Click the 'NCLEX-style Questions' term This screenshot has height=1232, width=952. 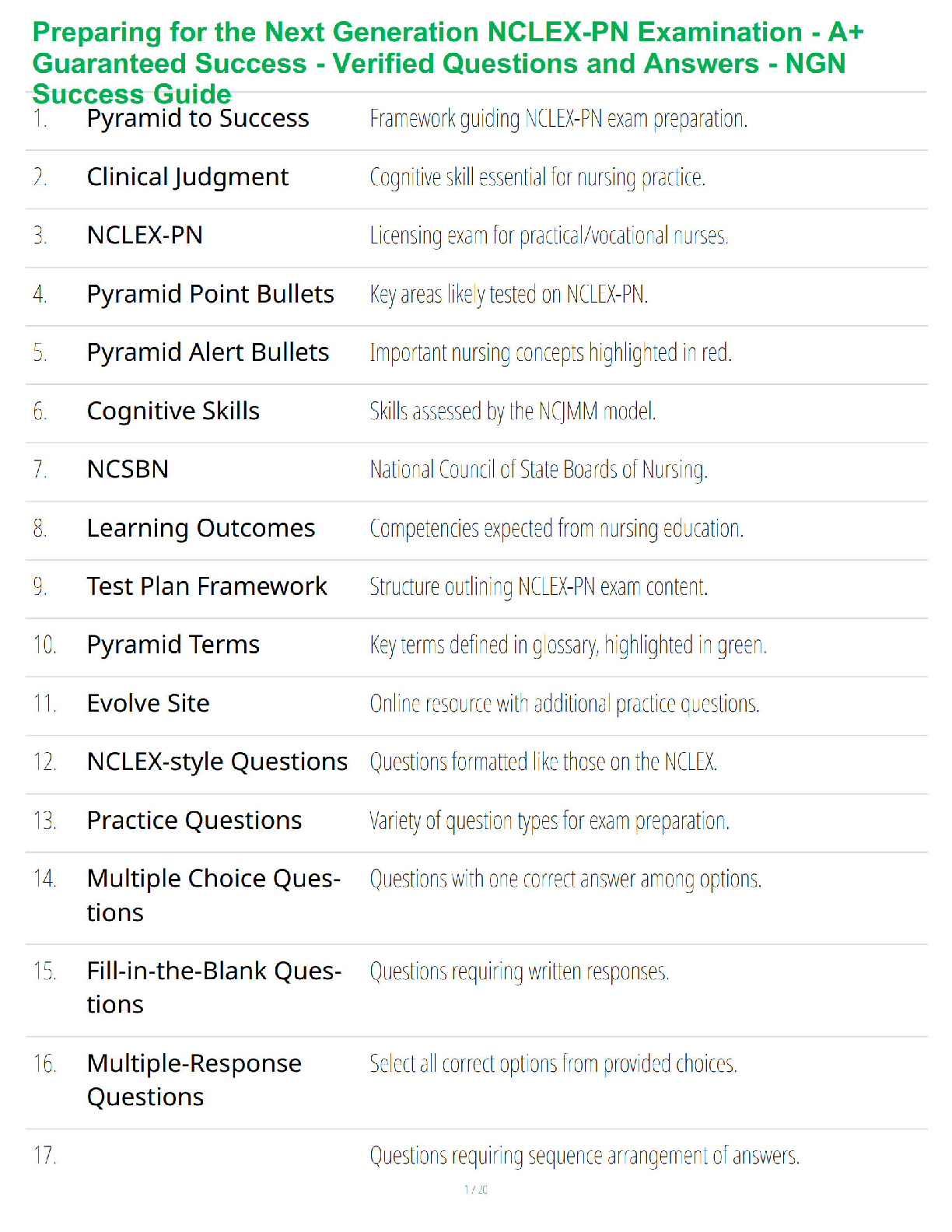pyautogui.click(x=217, y=761)
